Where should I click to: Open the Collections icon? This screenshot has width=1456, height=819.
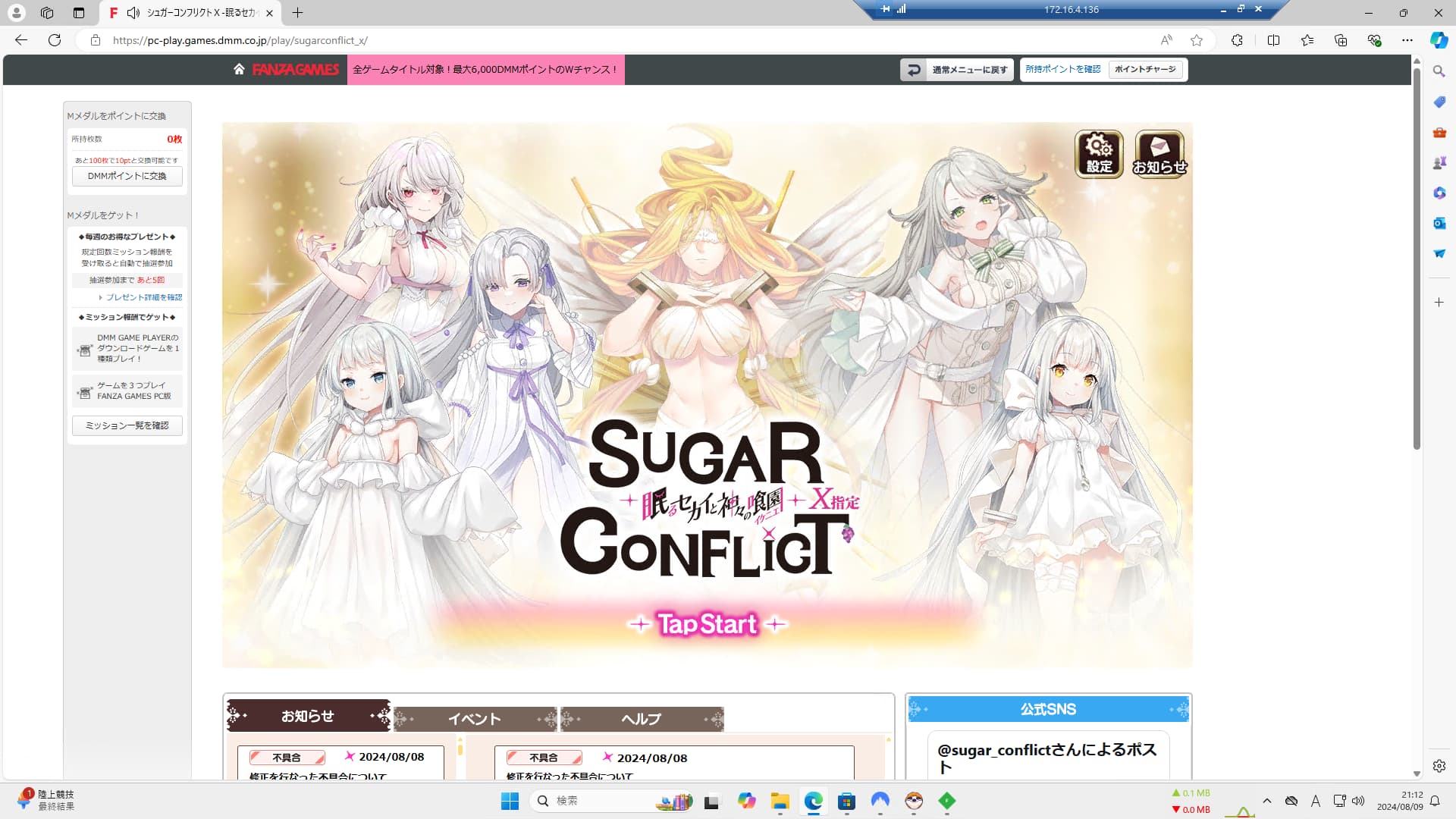coord(1341,40)
